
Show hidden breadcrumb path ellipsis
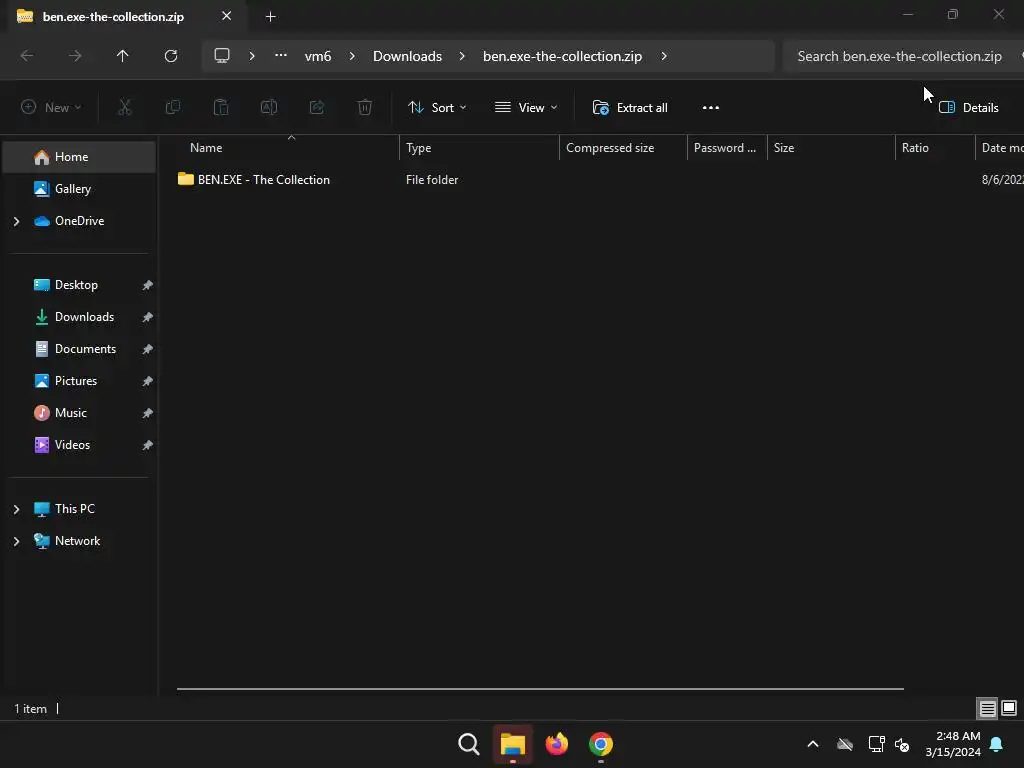281,56
